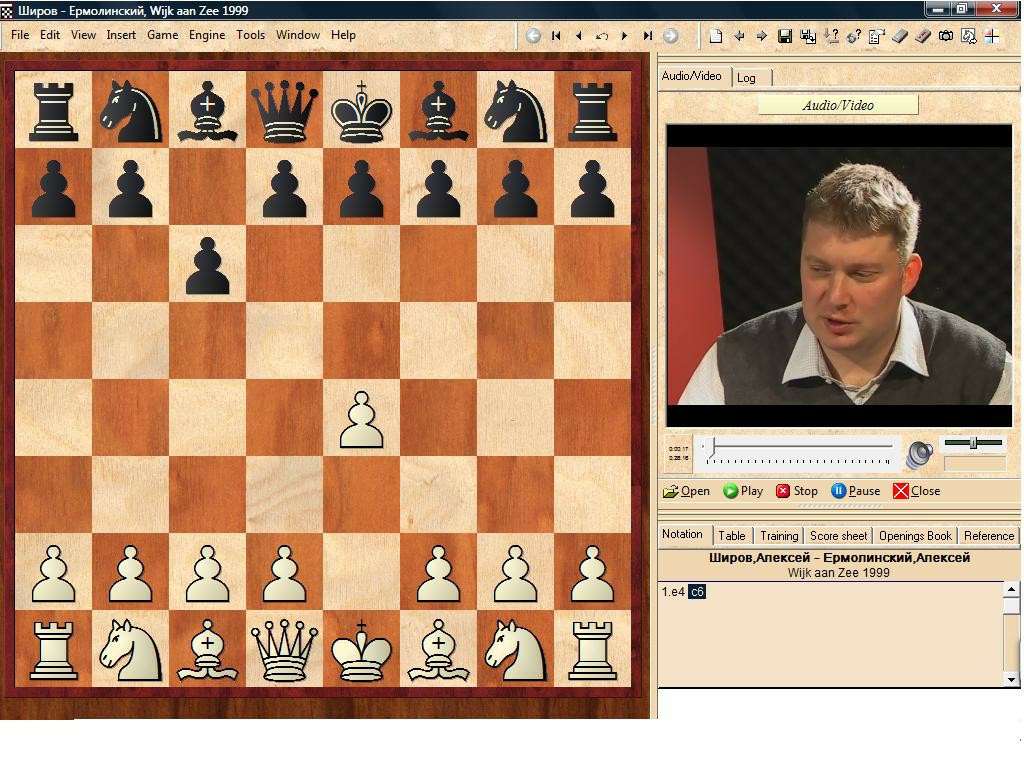The height and width of the screenshot is (768, 1024).
Task: Stop the video playback
Action: [x=797, y=491]
